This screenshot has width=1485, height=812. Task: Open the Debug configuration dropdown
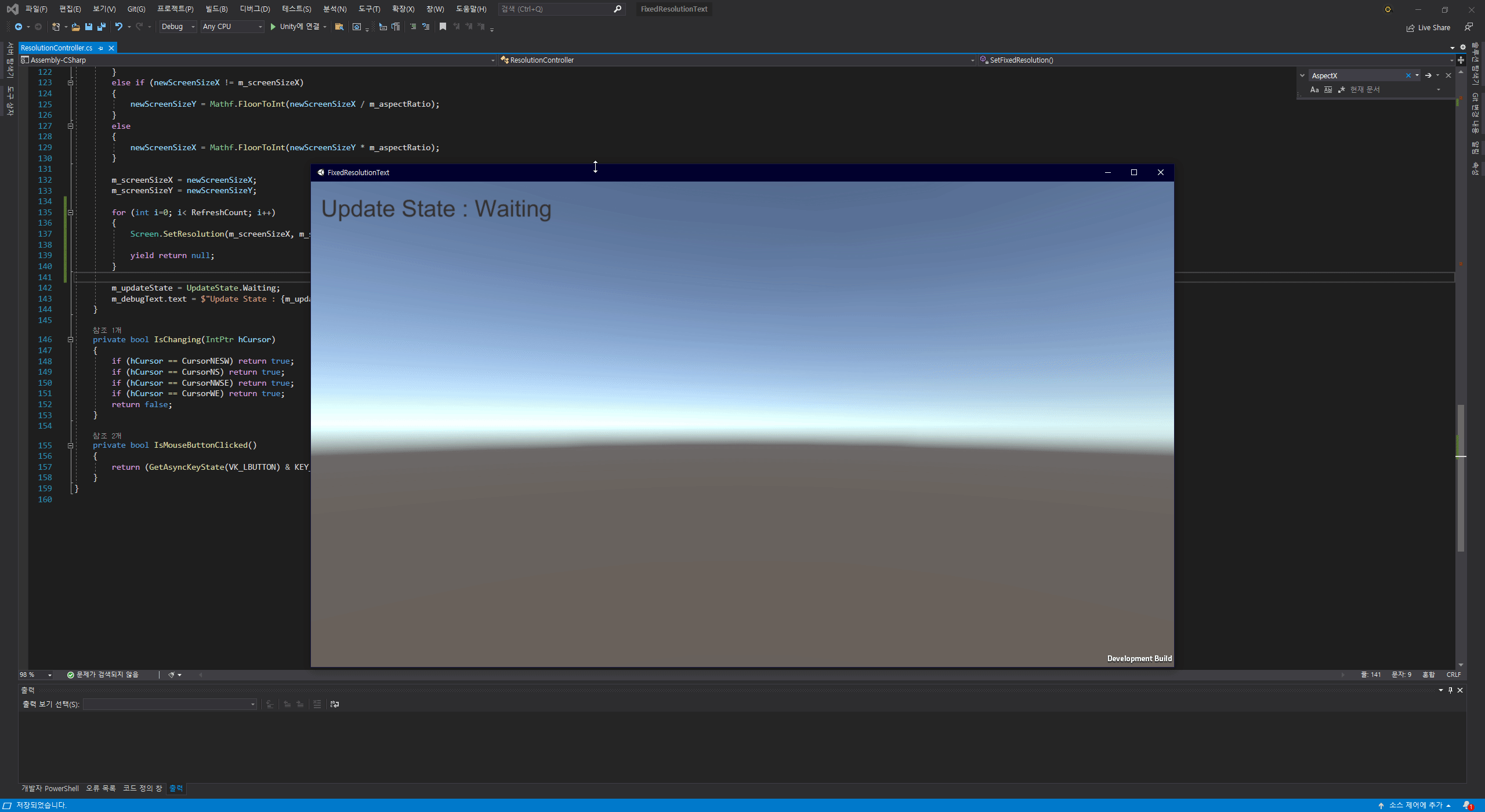click(x=178, y=27)
